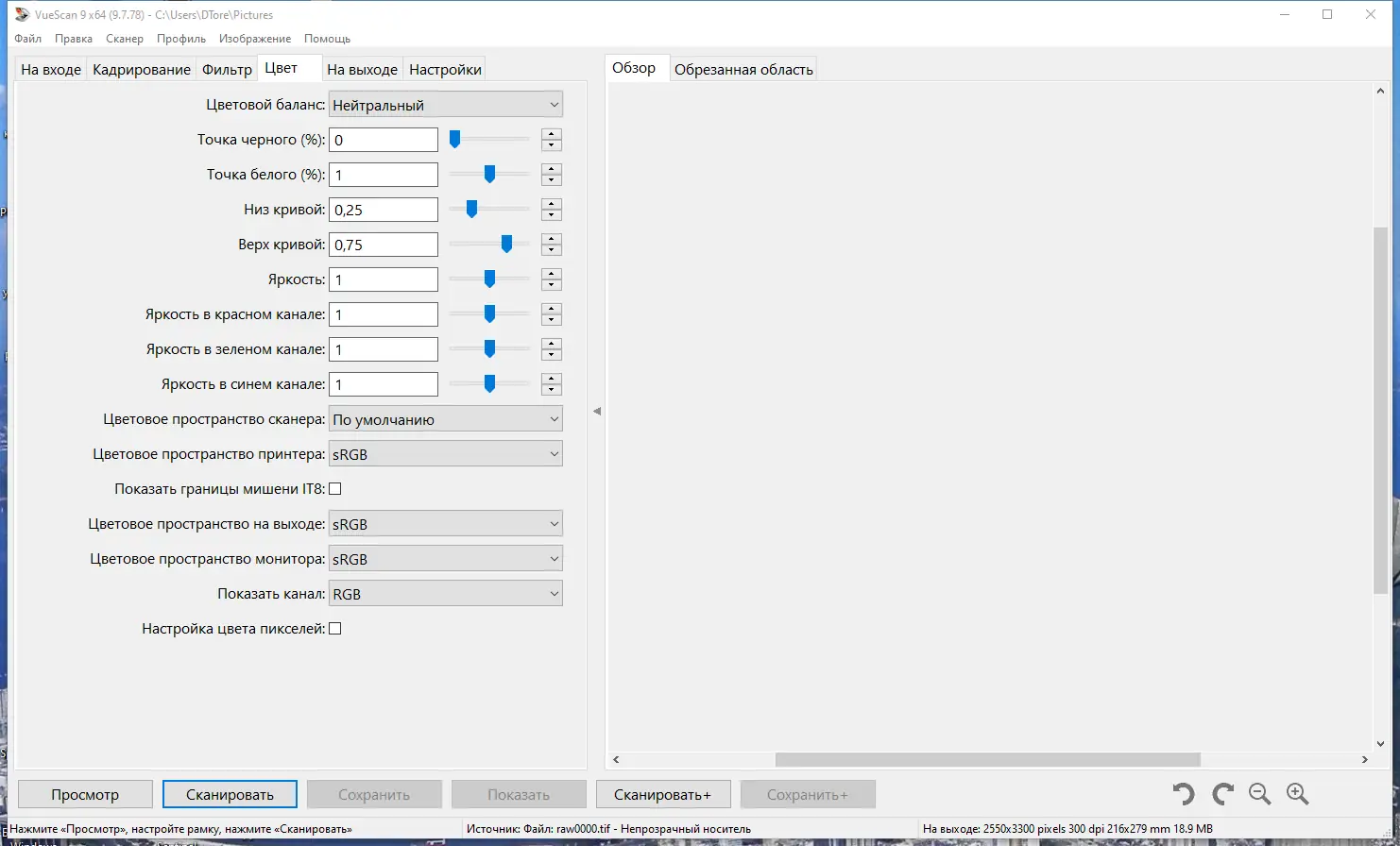Screen dimensions: 1400x846
Task: Increase 'Низ кривой' with stepper up arrow
Action: tap(552, 204)
